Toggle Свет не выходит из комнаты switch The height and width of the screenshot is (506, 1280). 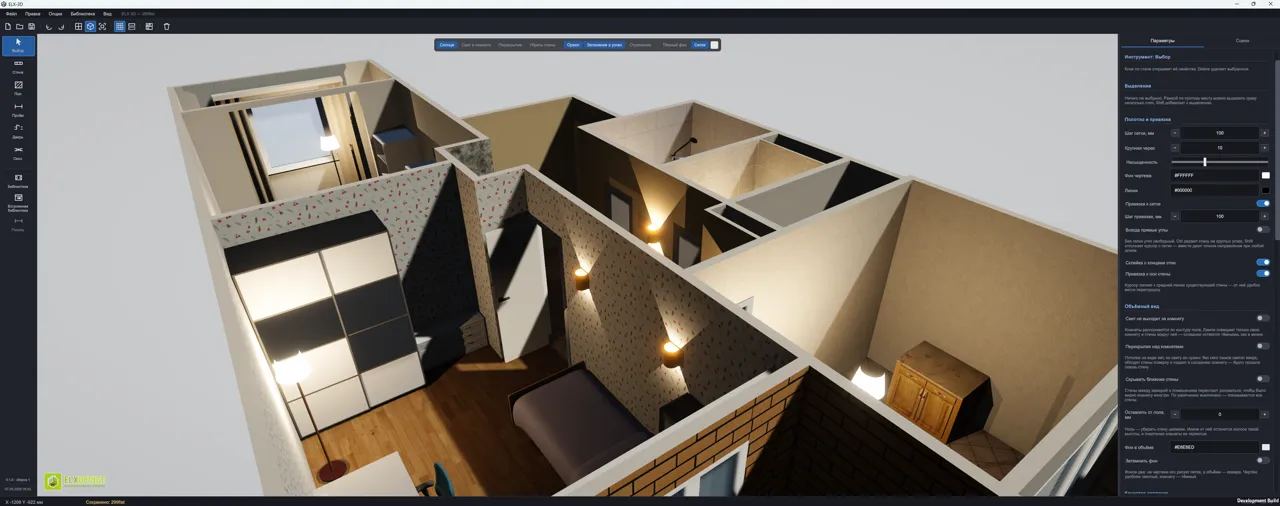[x=1263, y=318]
